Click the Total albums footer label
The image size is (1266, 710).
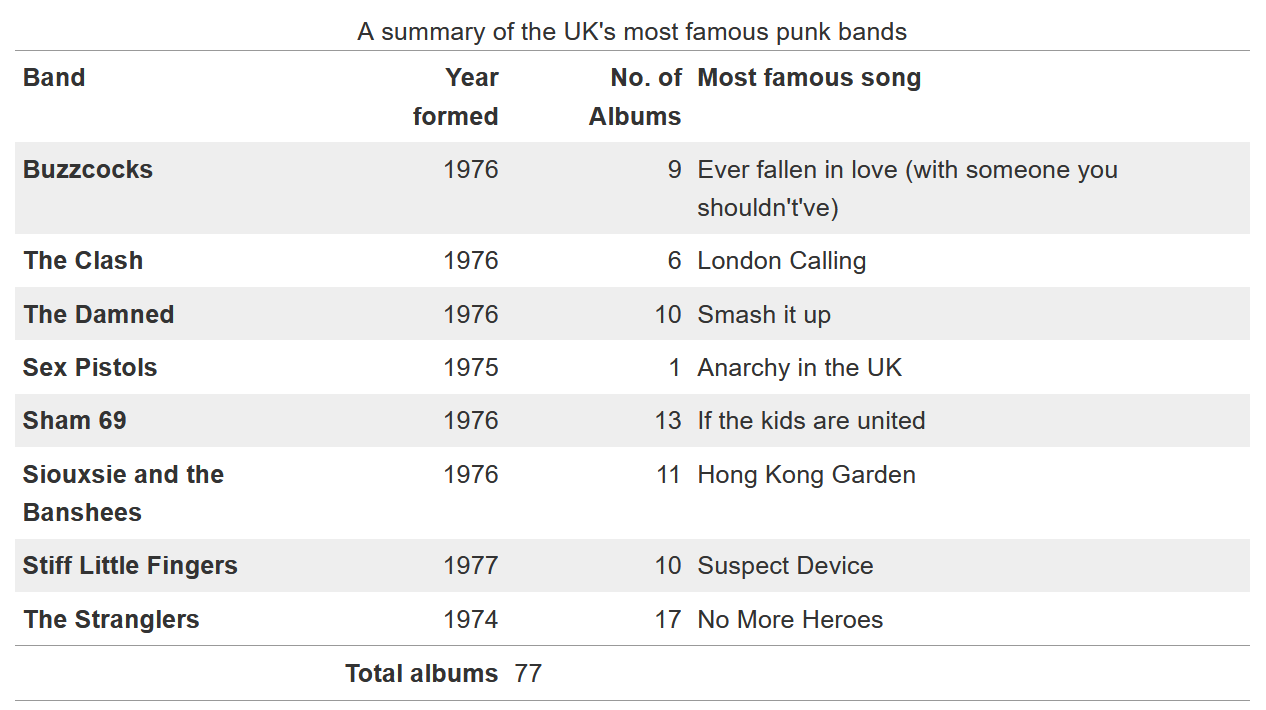(x=421, y=674)
